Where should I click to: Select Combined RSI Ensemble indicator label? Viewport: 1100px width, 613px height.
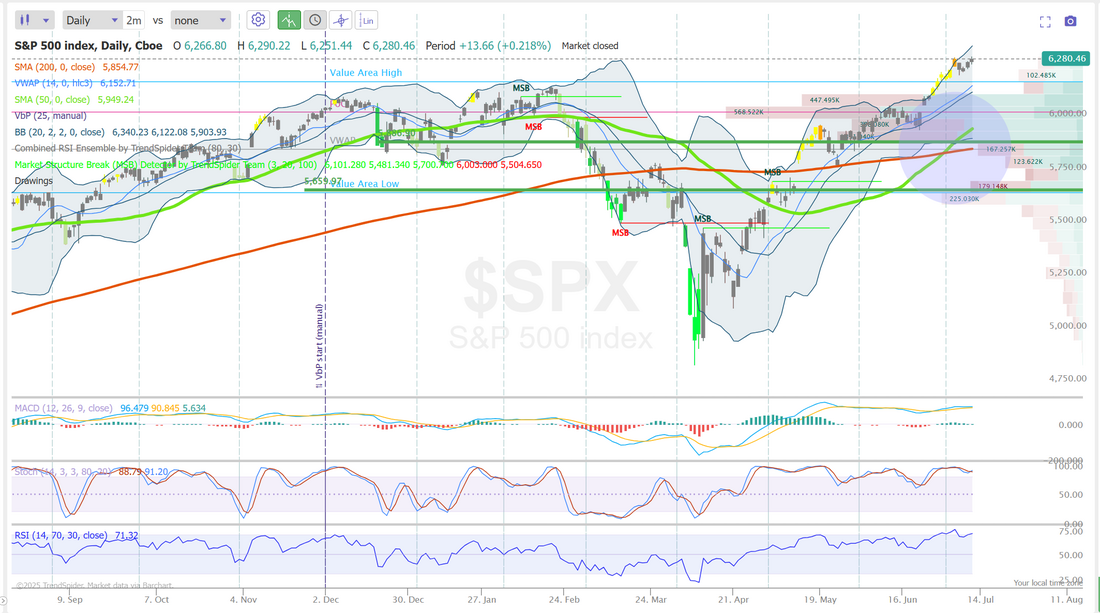coord(128,148)
